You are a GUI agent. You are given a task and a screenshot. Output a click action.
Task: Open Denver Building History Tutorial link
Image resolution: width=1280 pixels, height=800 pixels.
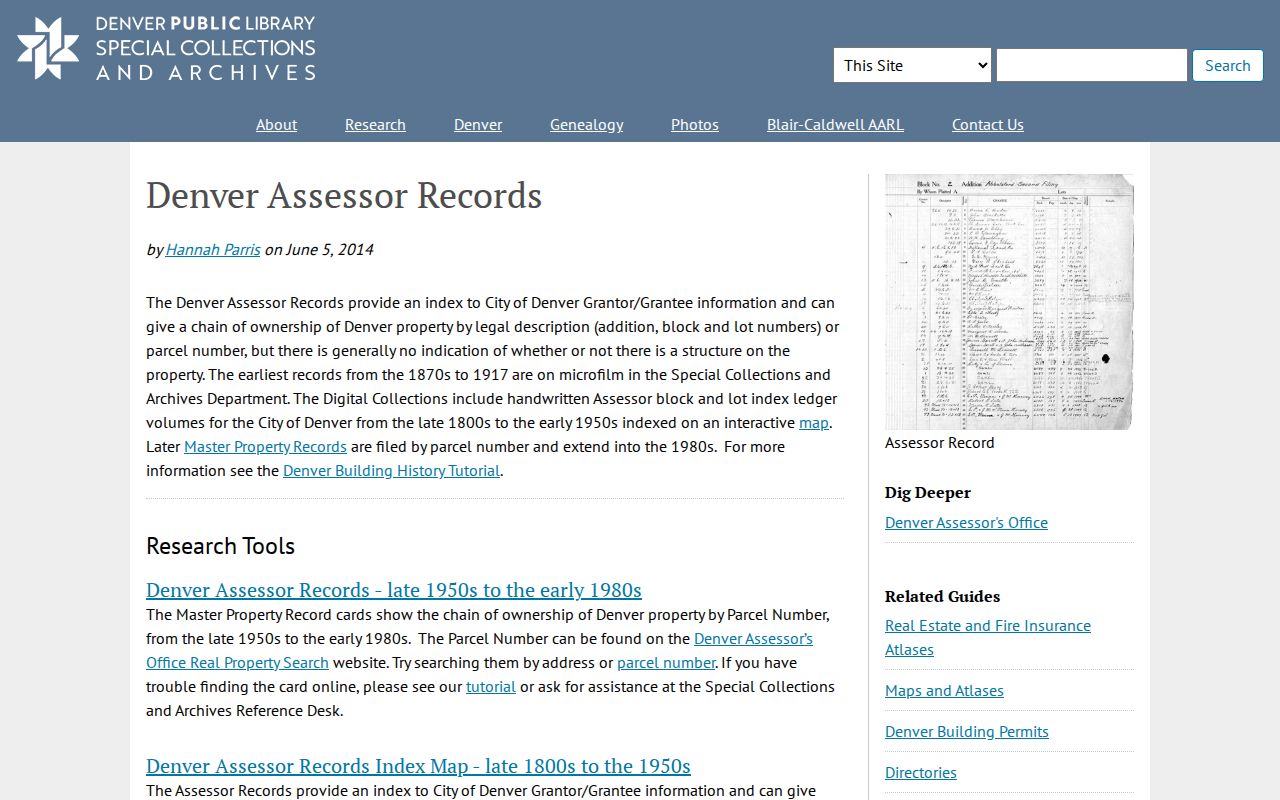(x=391, y=470)
